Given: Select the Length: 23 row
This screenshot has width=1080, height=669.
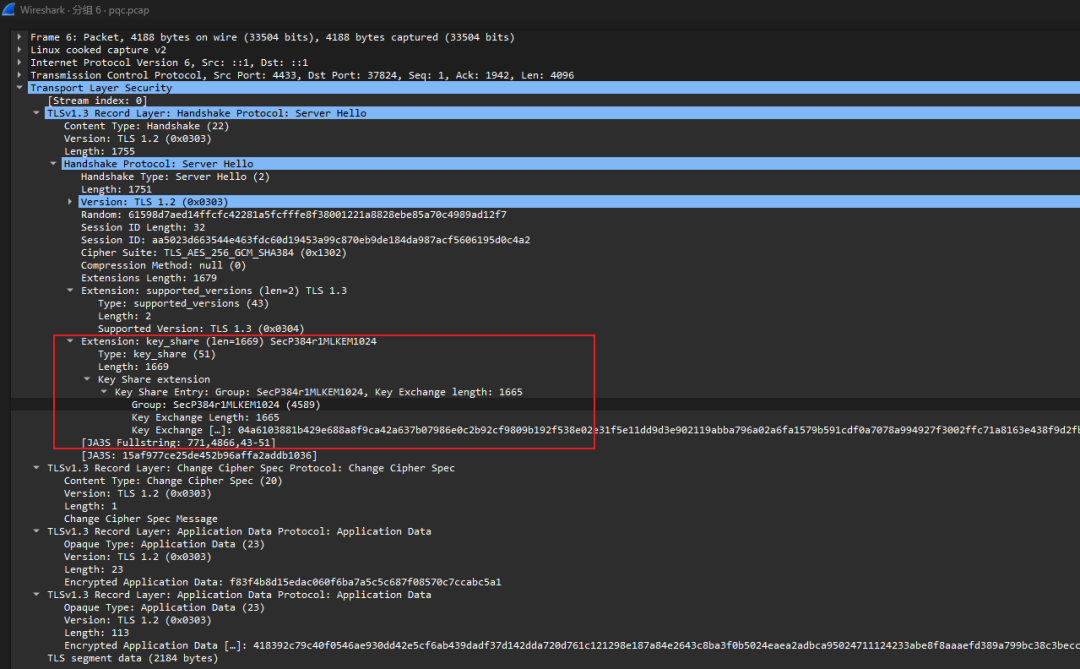Looking at the screenshot, I should click(93, 570).
